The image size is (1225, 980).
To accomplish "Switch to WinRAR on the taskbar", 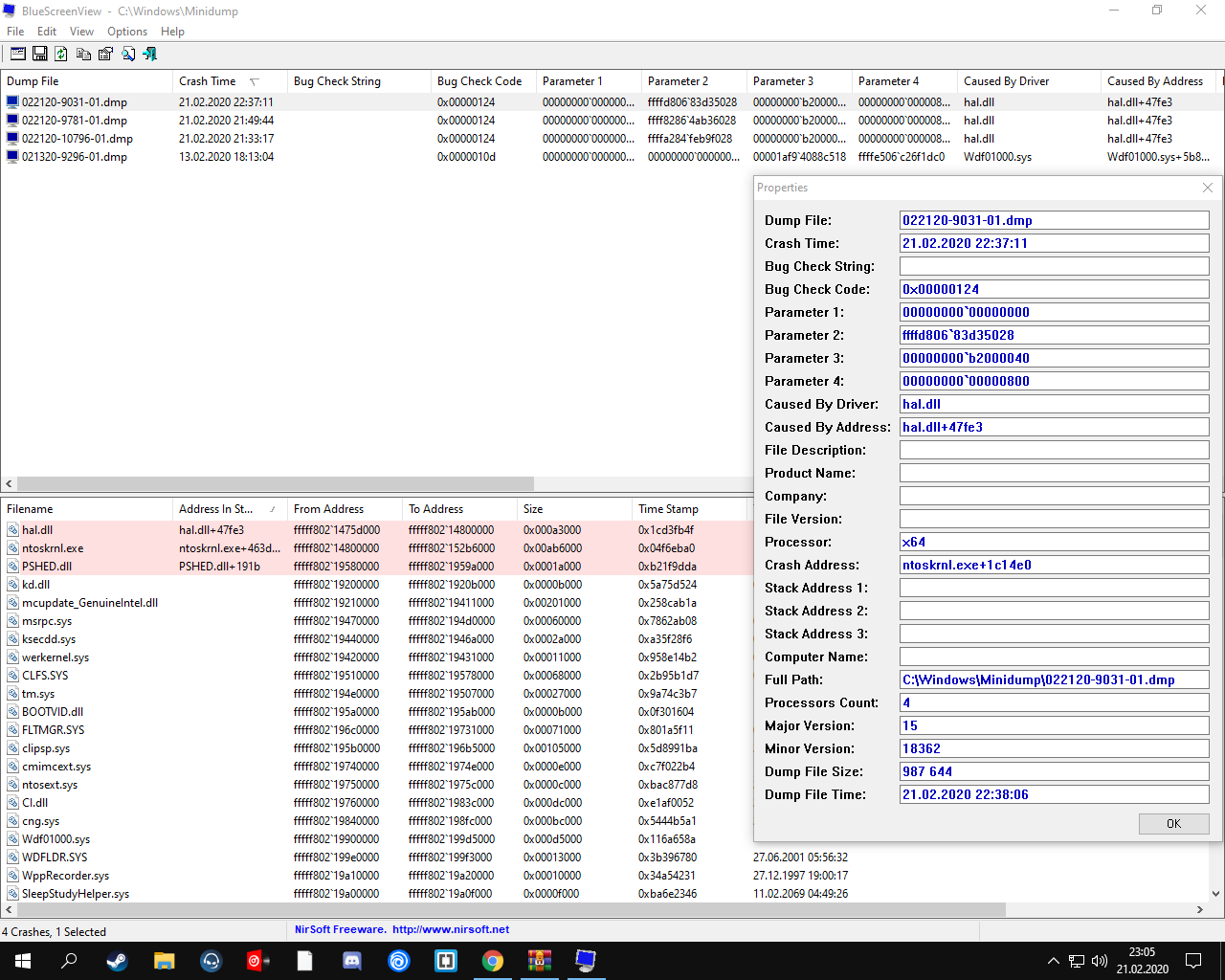I will click(540, 961).
